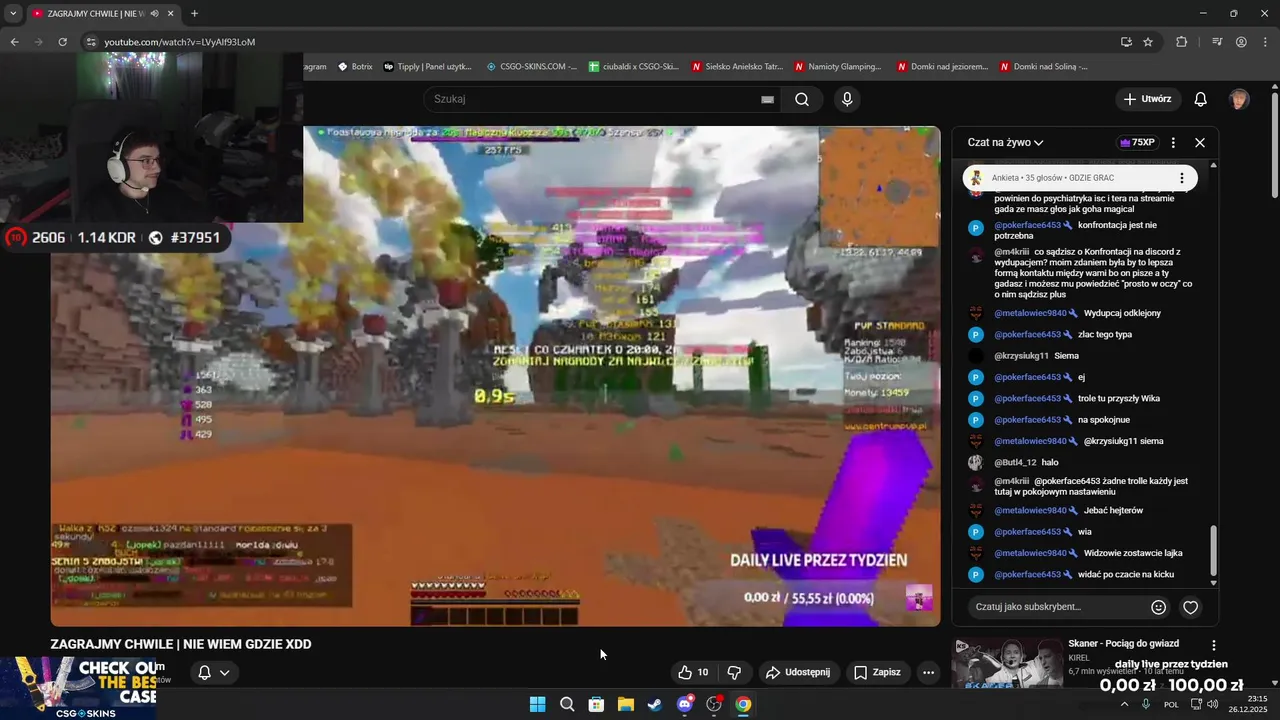The width and height of the screenshot is (1280, 720).
Task: Open options for Skaner recommended video
Action: click(x=1214, y=646)
